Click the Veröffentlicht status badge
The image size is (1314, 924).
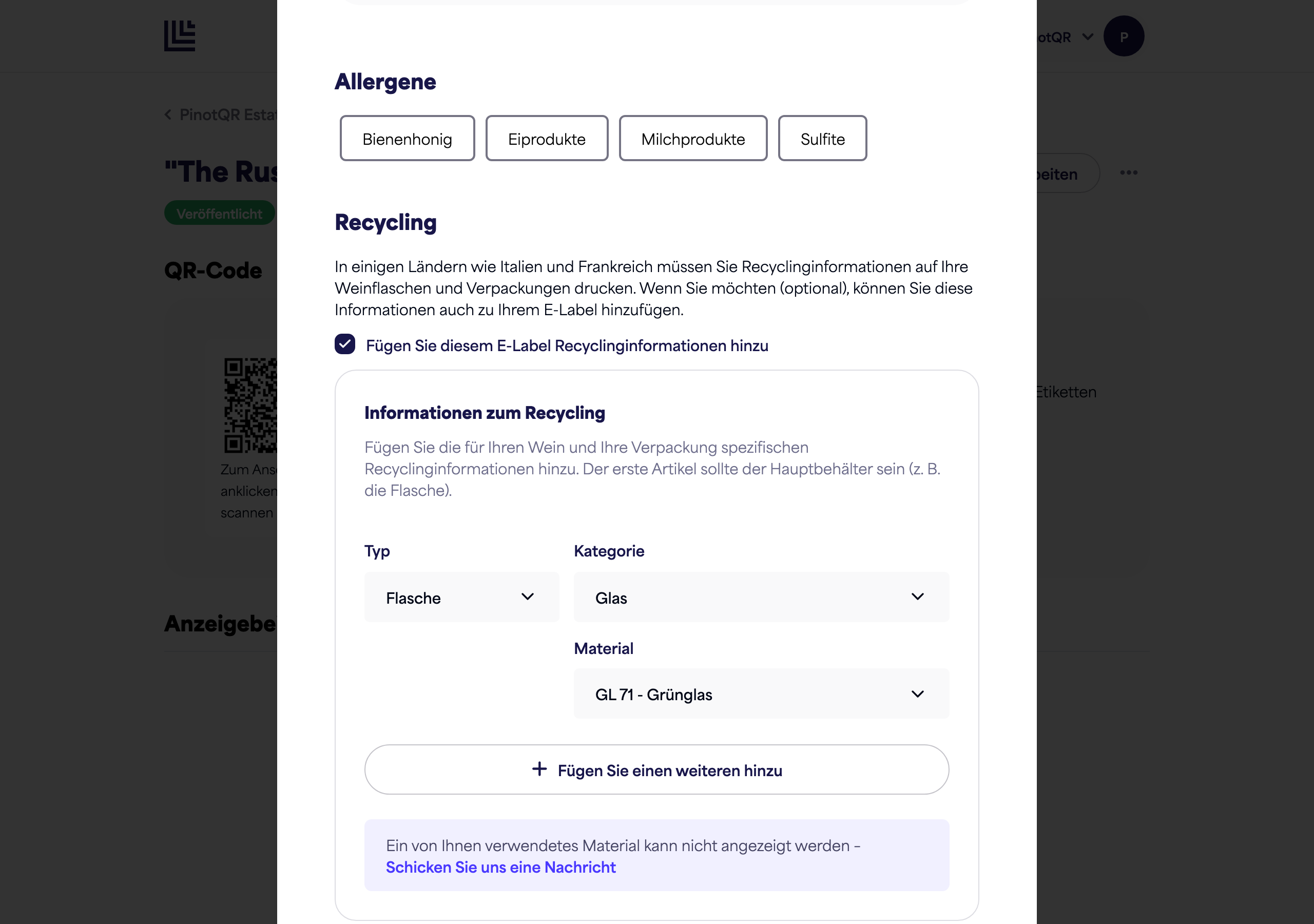coord(220,213)
